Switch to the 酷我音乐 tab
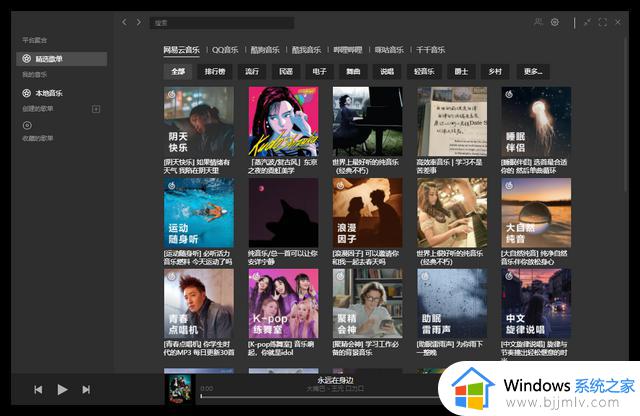Image resolution: width=640 pixels, height=416 pixels. point(306,50)
